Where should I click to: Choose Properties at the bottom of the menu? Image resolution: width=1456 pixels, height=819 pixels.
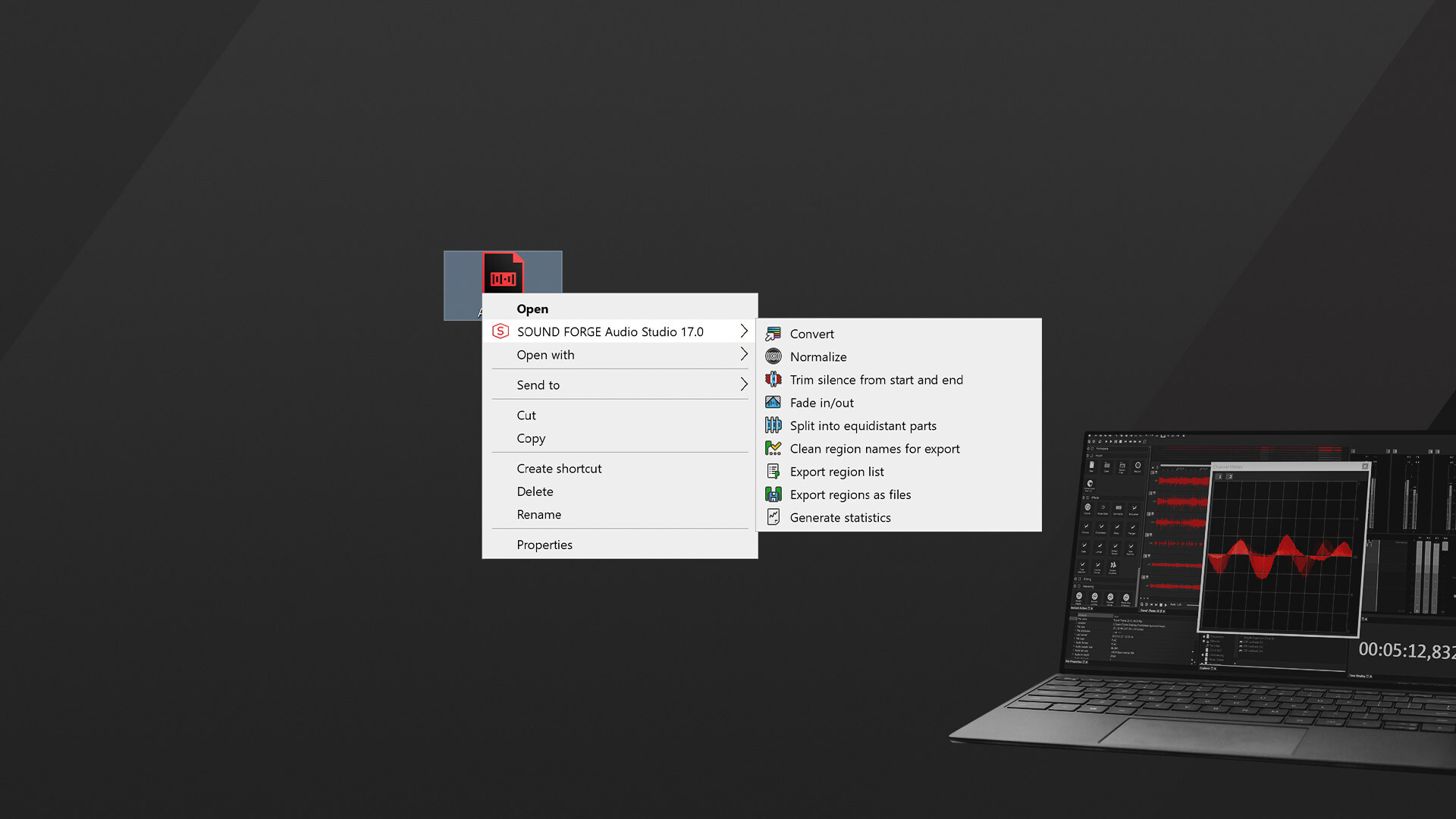544,544
